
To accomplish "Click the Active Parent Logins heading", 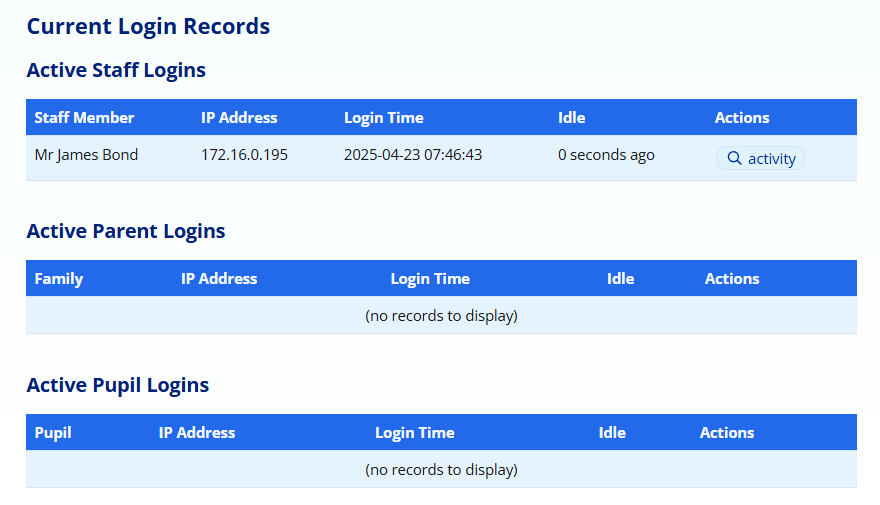I will 126,231.
